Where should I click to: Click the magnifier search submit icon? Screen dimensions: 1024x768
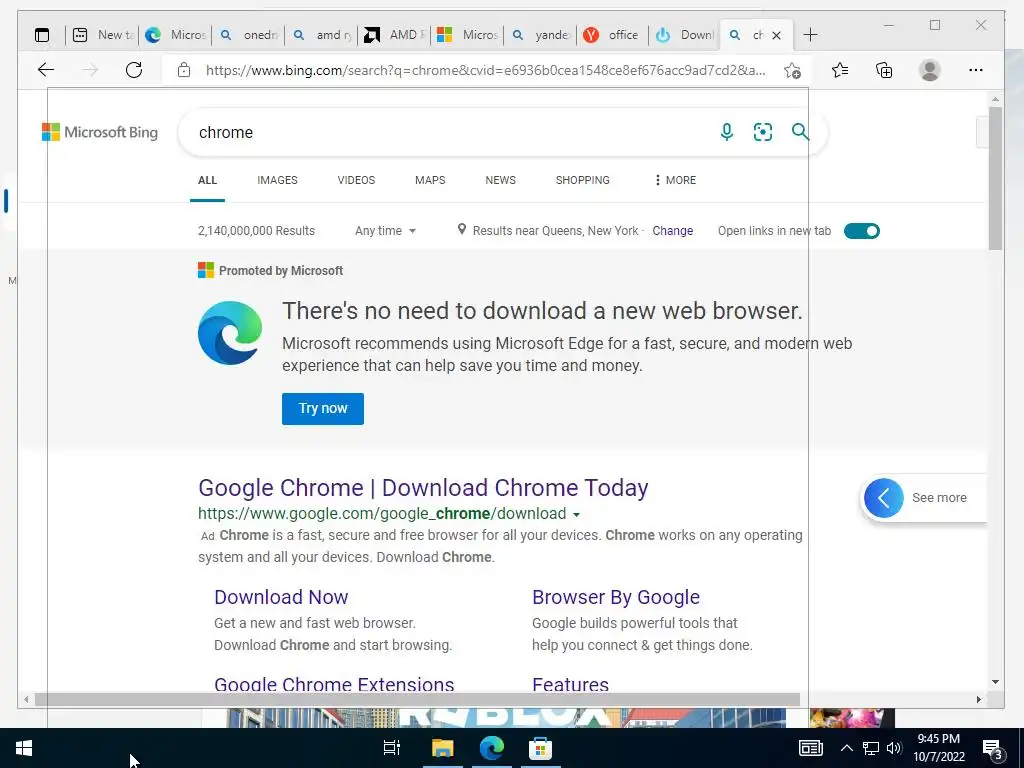[x=800, y=132]
